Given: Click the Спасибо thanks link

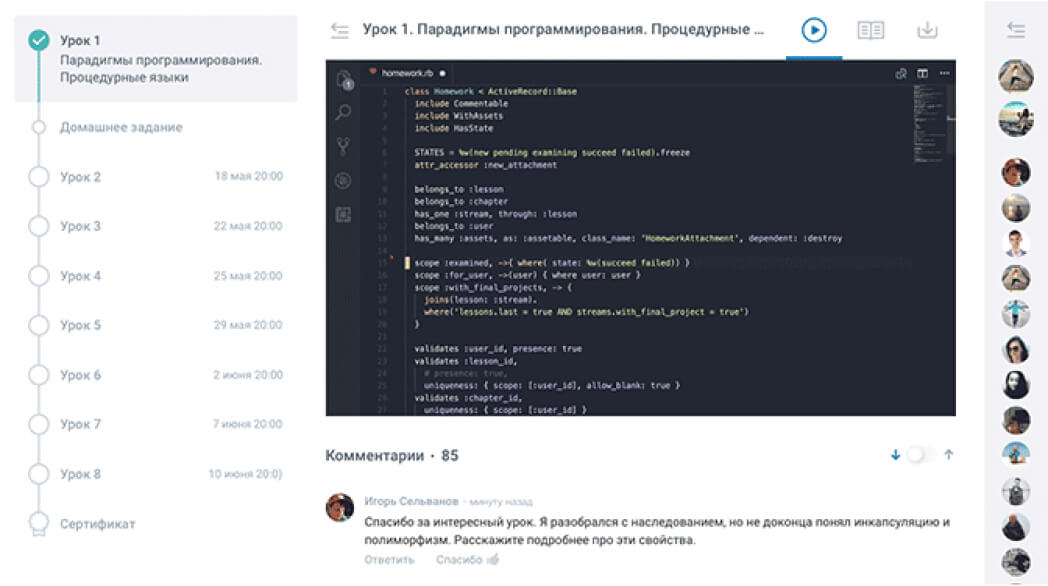Looking at the screenshot, I should click(x=458, y=560).
